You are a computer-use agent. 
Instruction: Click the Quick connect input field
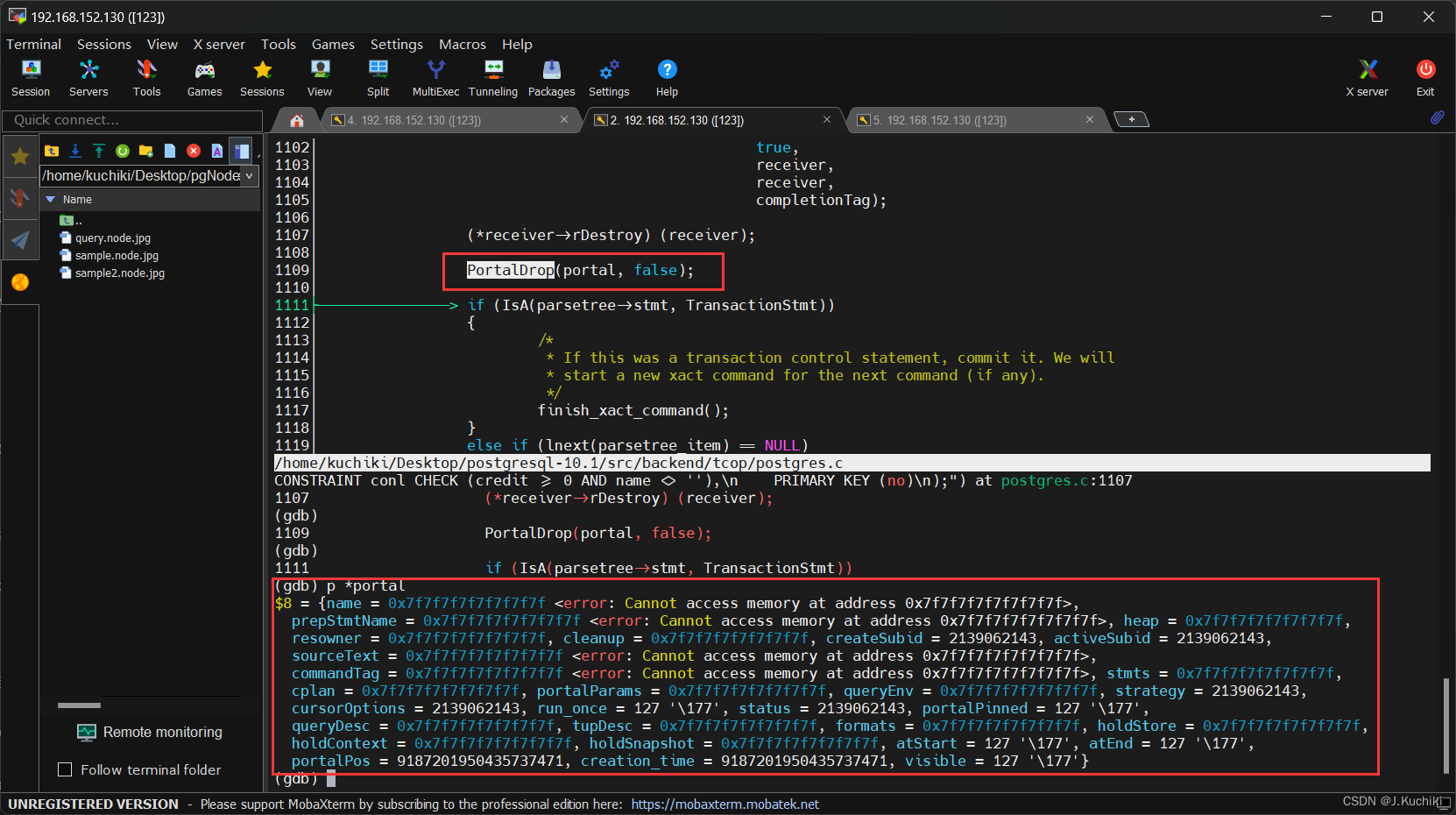coord(132,120)
